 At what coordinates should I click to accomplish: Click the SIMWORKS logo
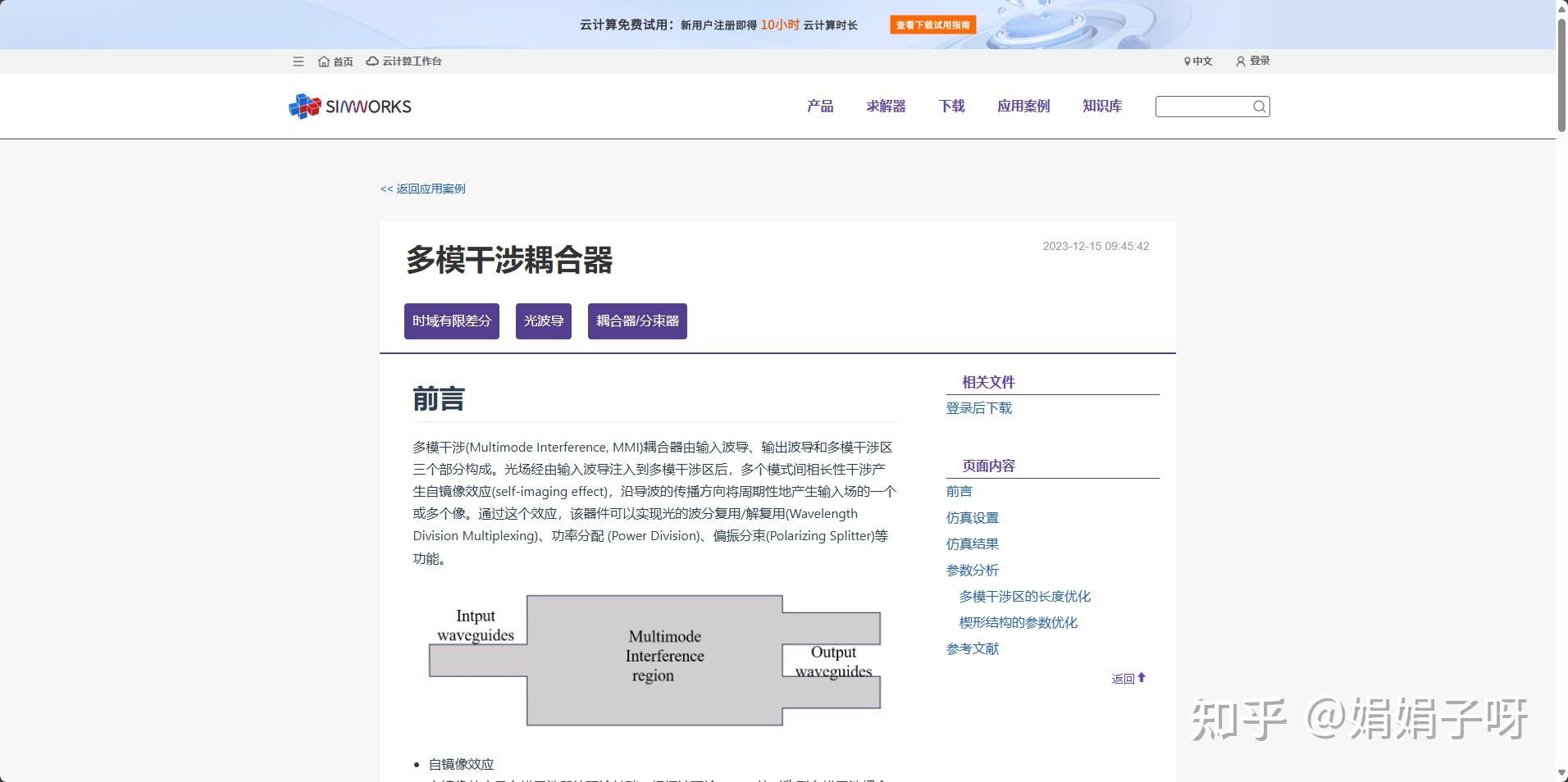click(349, 106)
